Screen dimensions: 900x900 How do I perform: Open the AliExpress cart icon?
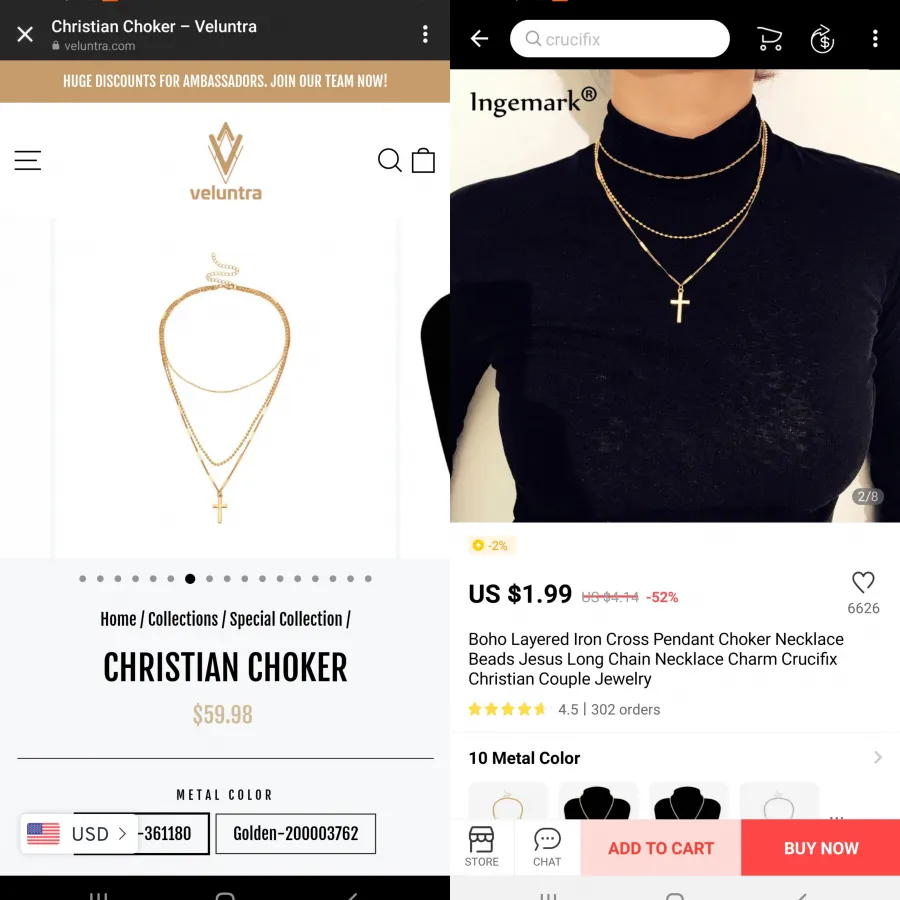coord(770,39)
